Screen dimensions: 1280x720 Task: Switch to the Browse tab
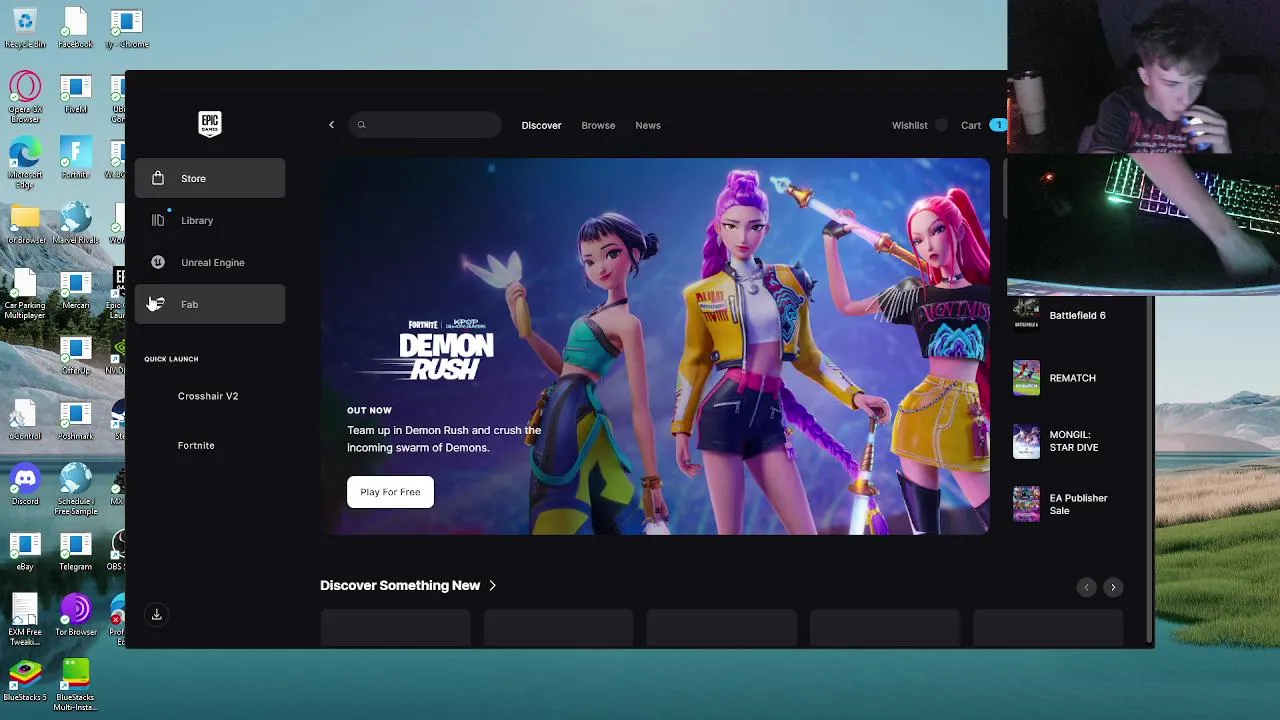pyautogui.click(x=598, y=125)
